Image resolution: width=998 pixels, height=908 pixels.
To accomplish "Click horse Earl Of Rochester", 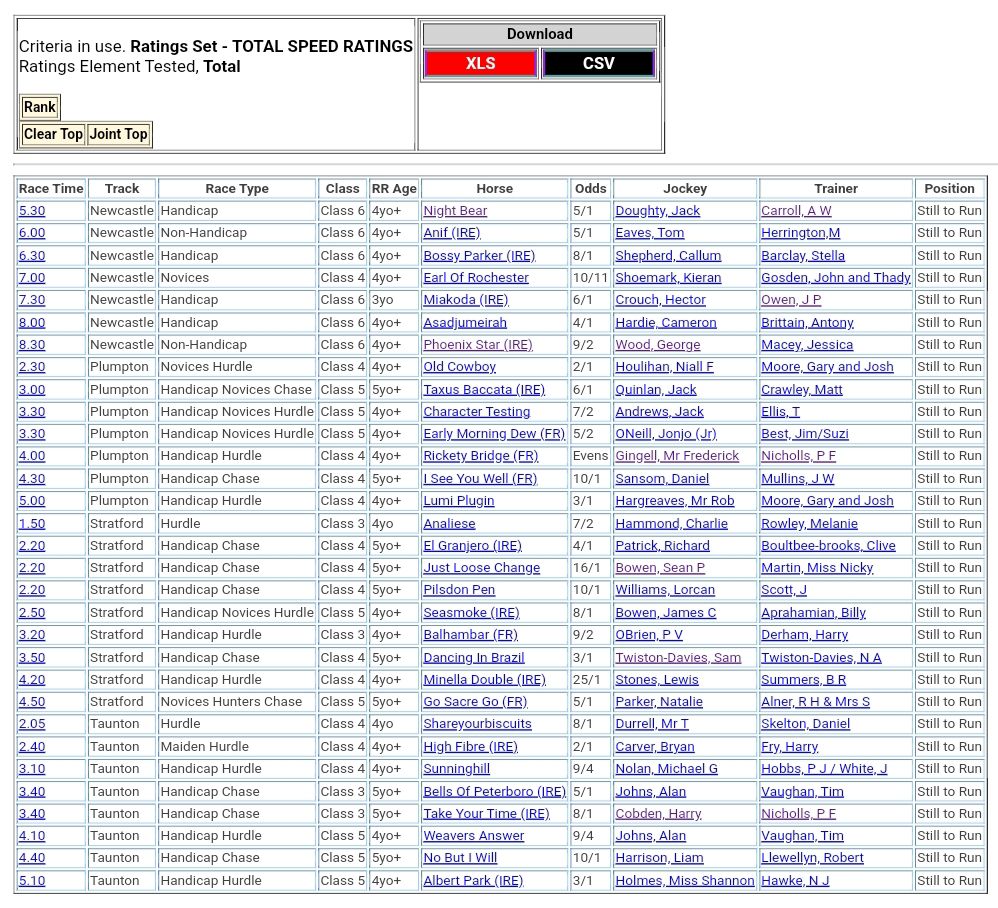I will pyautogui.click(x=476, y=278).
